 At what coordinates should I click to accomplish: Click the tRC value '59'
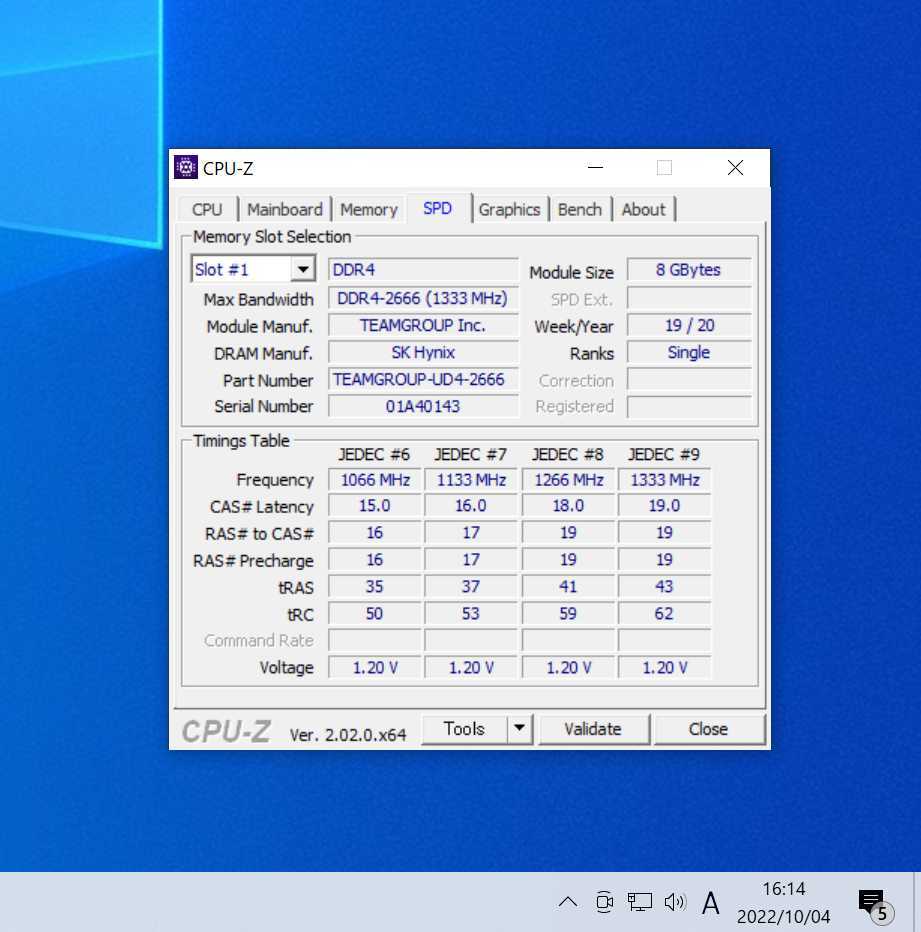tap(568, 613)
